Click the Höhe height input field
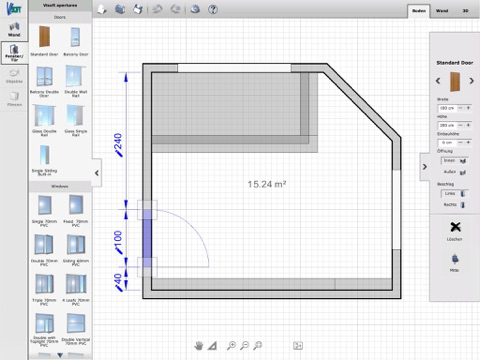Image resolution: width=480 pixels, height=360 pixels. coord(447,125)
